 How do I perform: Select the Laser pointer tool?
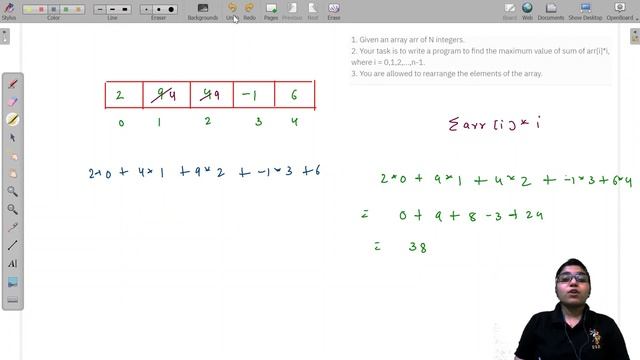[x=13, y=227]
